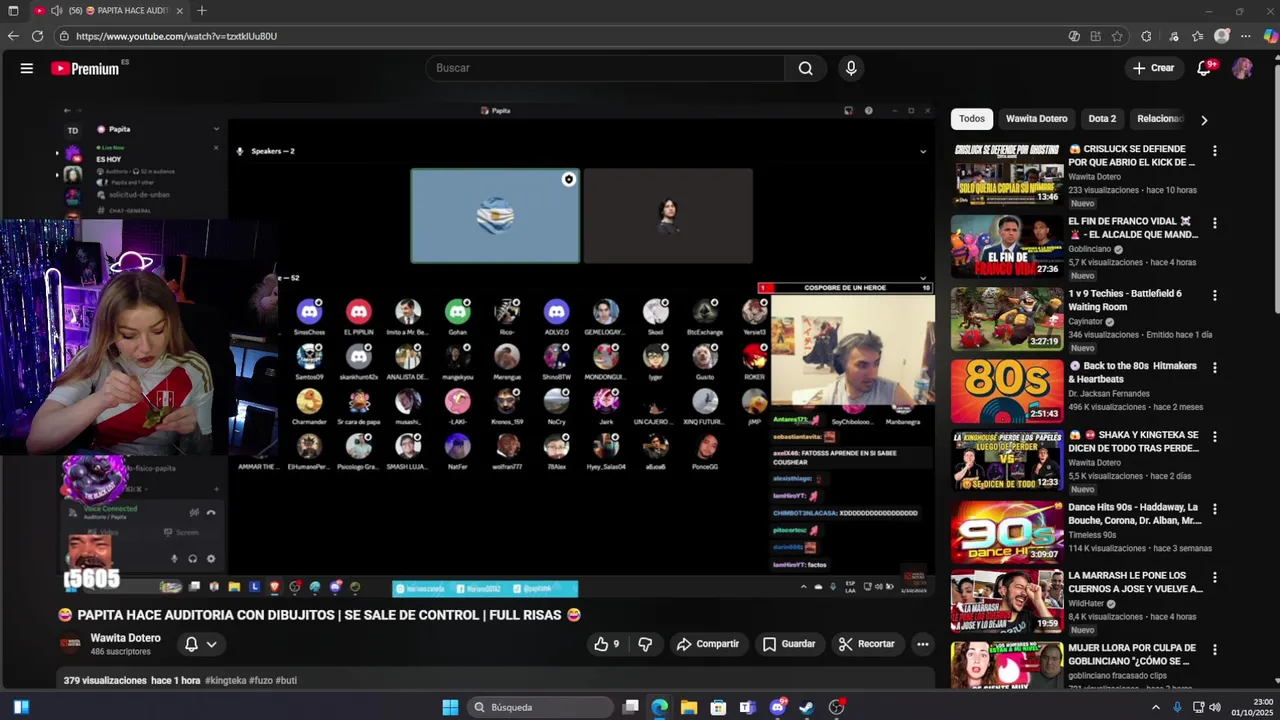This screenshot has width=1280, height=720.
Task: Open Windows Start menu
Action: pyautogui.click(x=450, y=707)
